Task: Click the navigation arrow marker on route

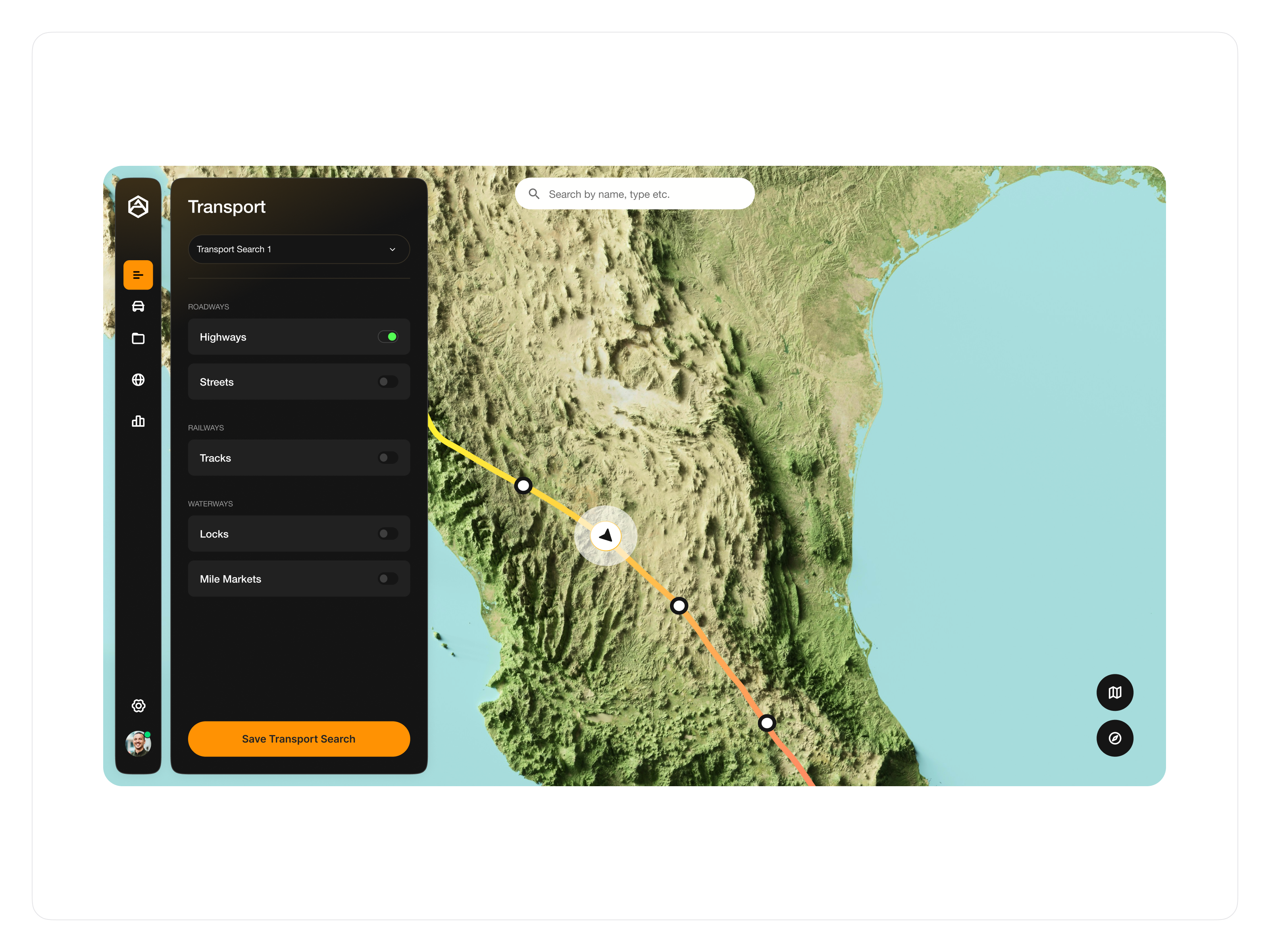Action: click(x=606, y=536)
